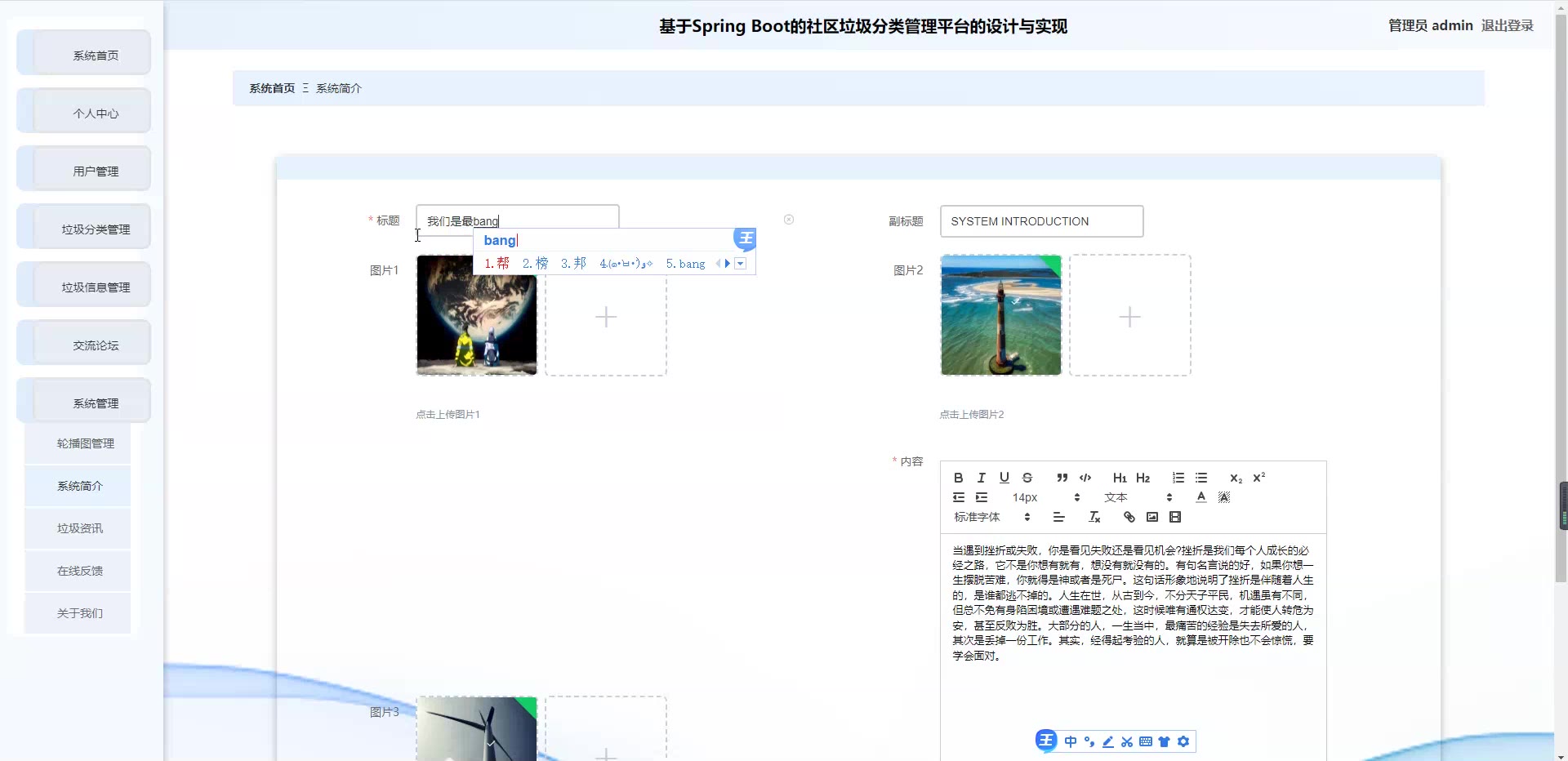
Task: Open 关于我们 submenu item
Action: 78,613
